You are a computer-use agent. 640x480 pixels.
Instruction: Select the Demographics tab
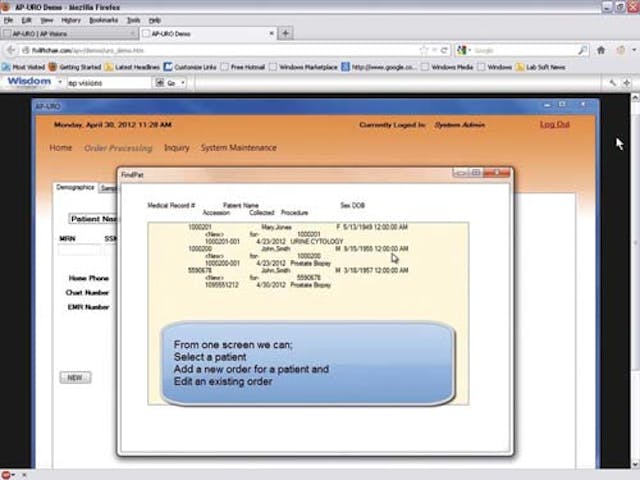pos(75,187)
